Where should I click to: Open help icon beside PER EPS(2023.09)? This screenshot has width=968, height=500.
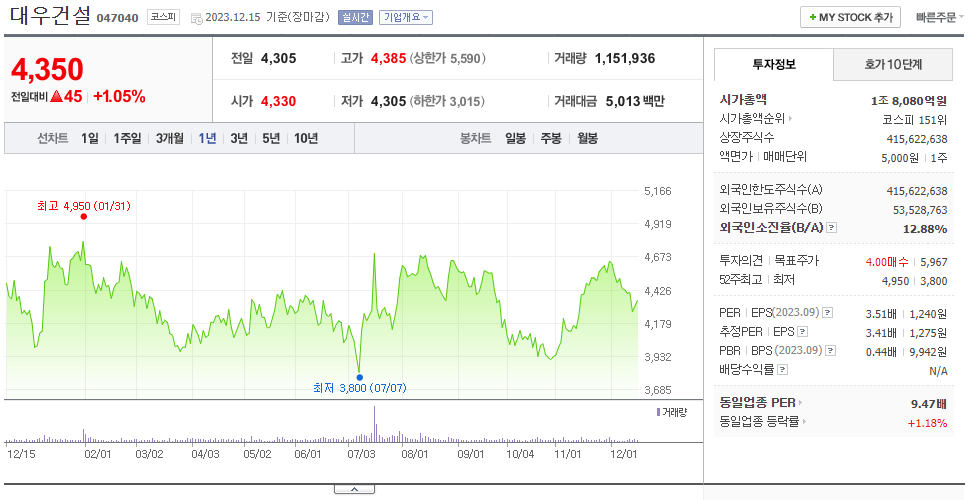828,313
